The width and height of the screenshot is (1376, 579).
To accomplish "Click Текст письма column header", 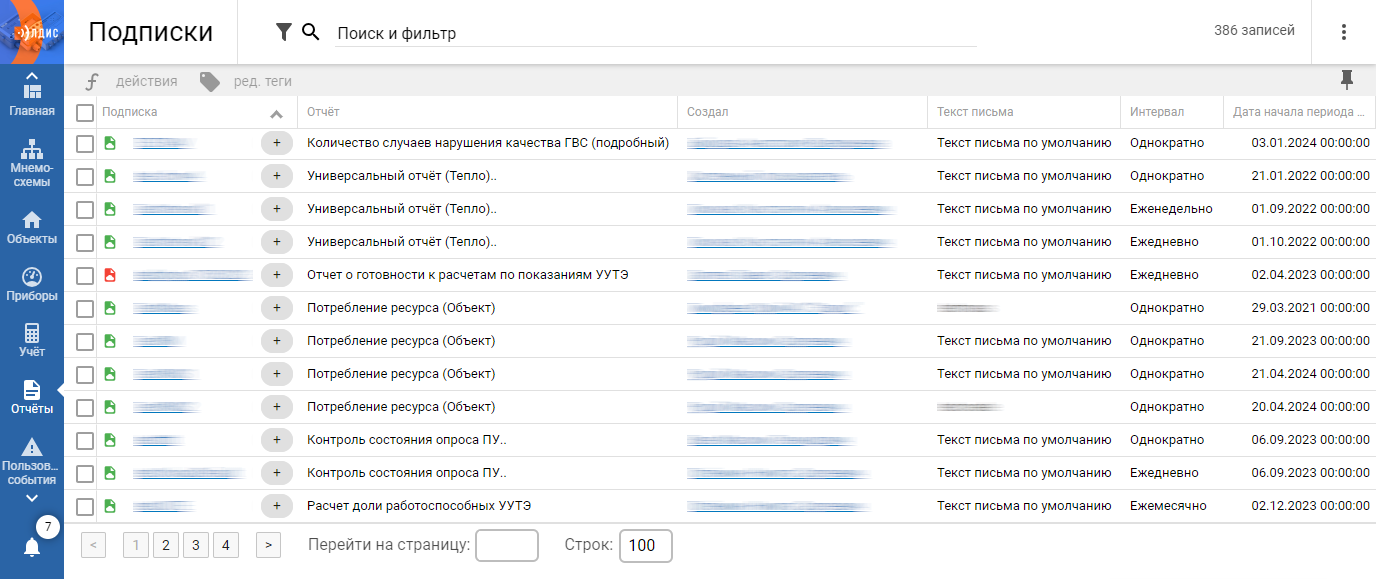I will (x=1024, y=112).
